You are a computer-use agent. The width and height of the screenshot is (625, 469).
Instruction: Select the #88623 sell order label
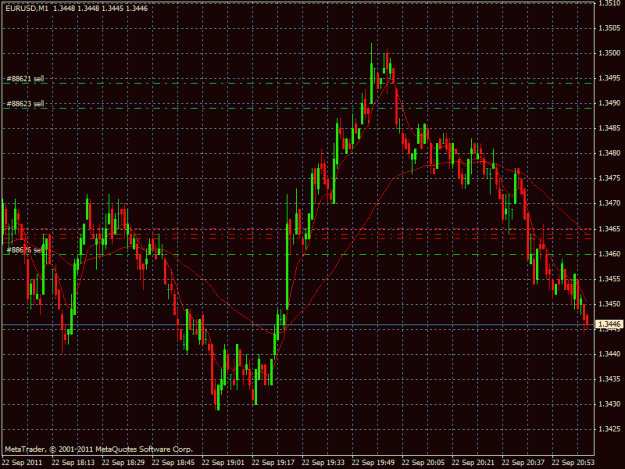(25, 104)
